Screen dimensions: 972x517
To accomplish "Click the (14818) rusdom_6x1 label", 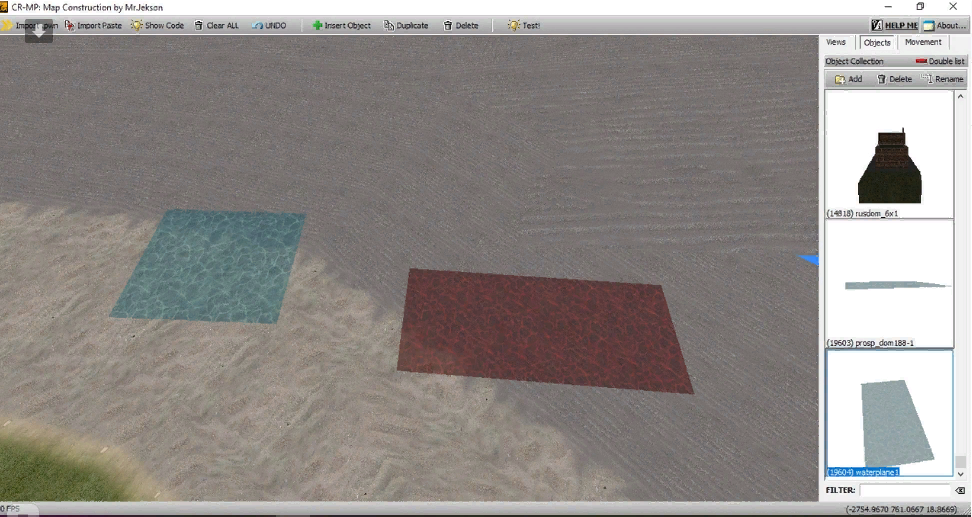I will coord(862,213).
